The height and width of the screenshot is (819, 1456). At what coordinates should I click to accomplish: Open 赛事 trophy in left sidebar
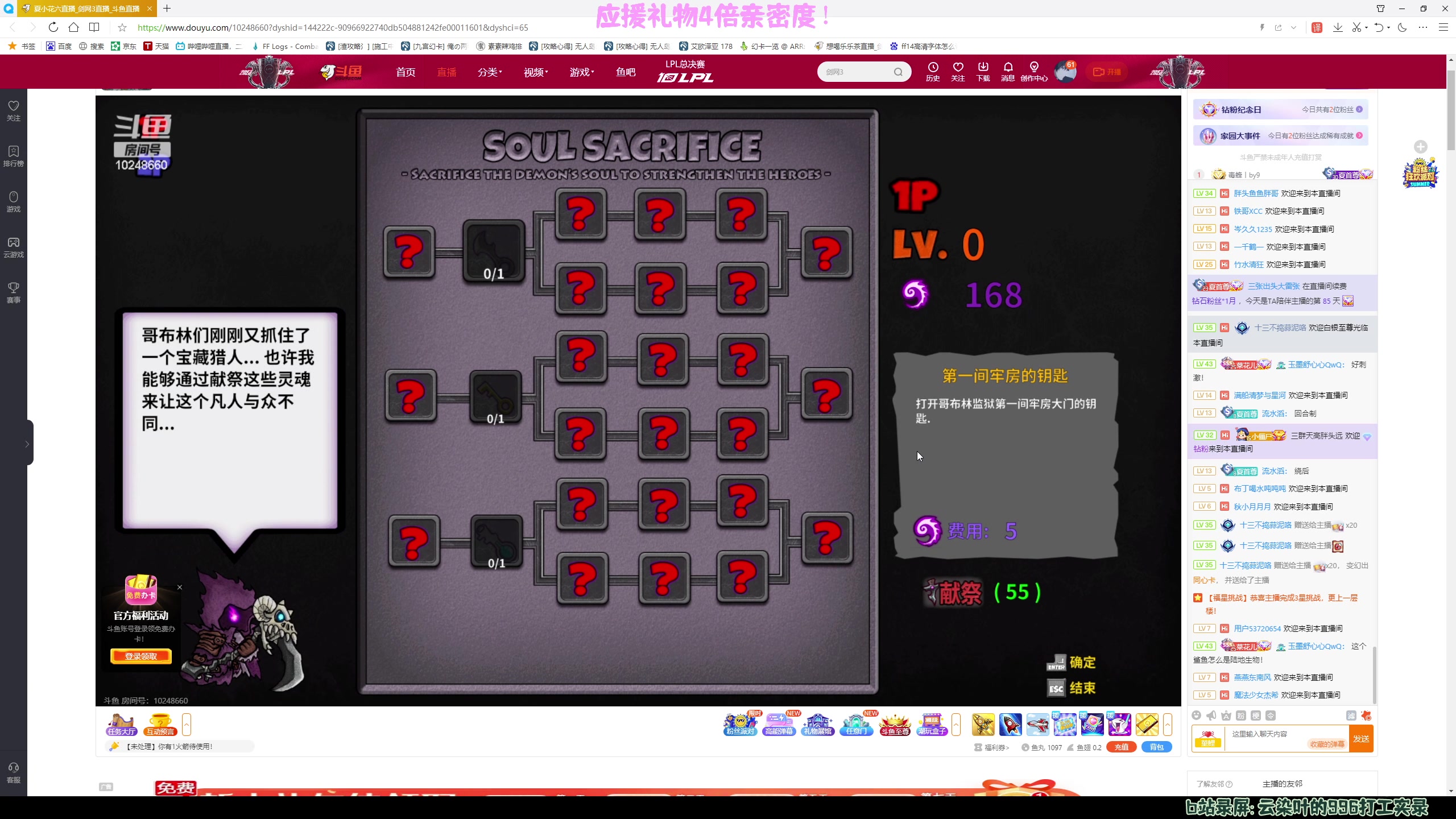[14, 293]
